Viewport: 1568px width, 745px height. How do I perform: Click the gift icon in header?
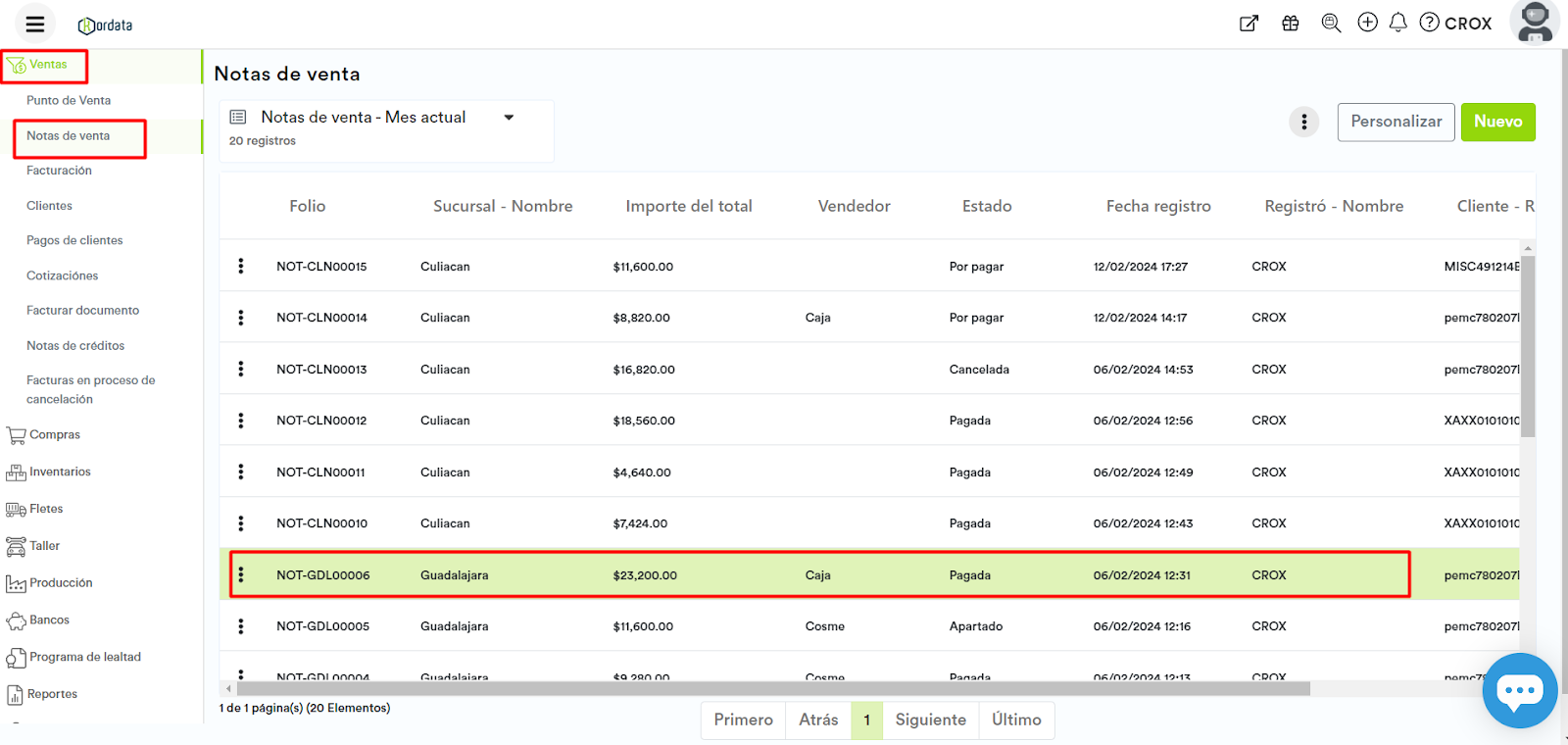tap(1291, 24)
